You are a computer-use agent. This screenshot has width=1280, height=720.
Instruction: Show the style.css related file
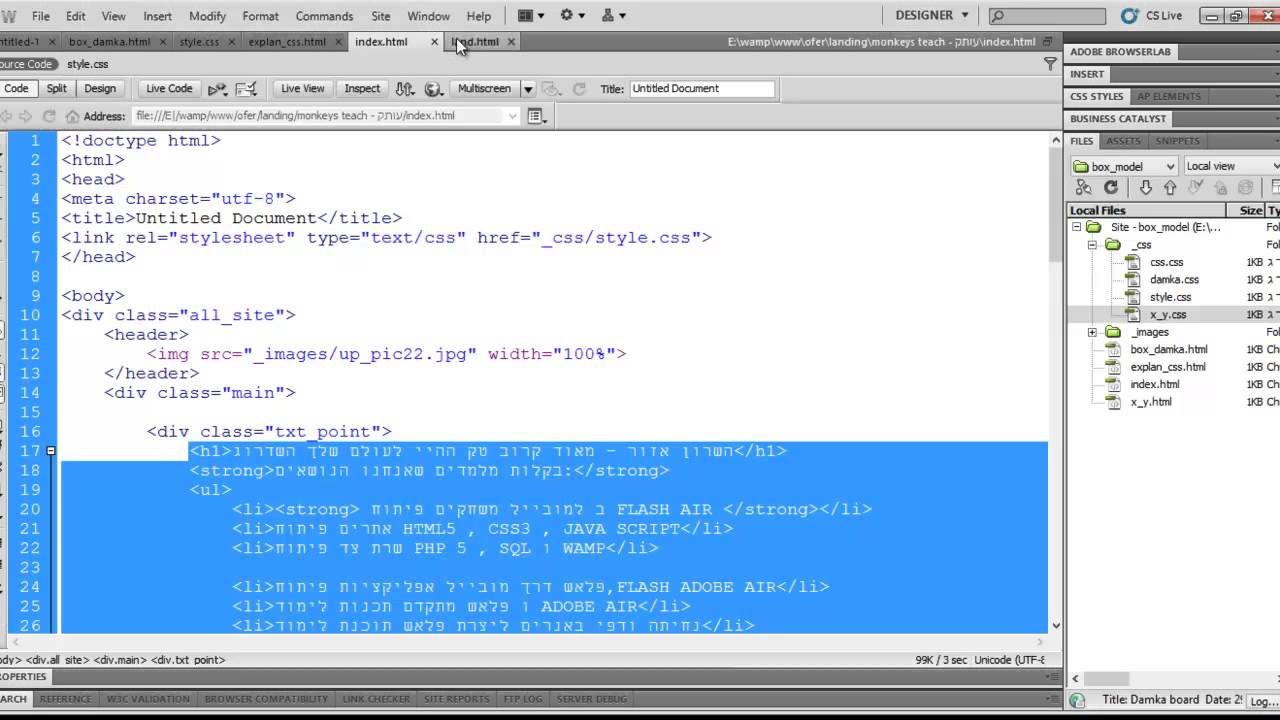(87, 64)
